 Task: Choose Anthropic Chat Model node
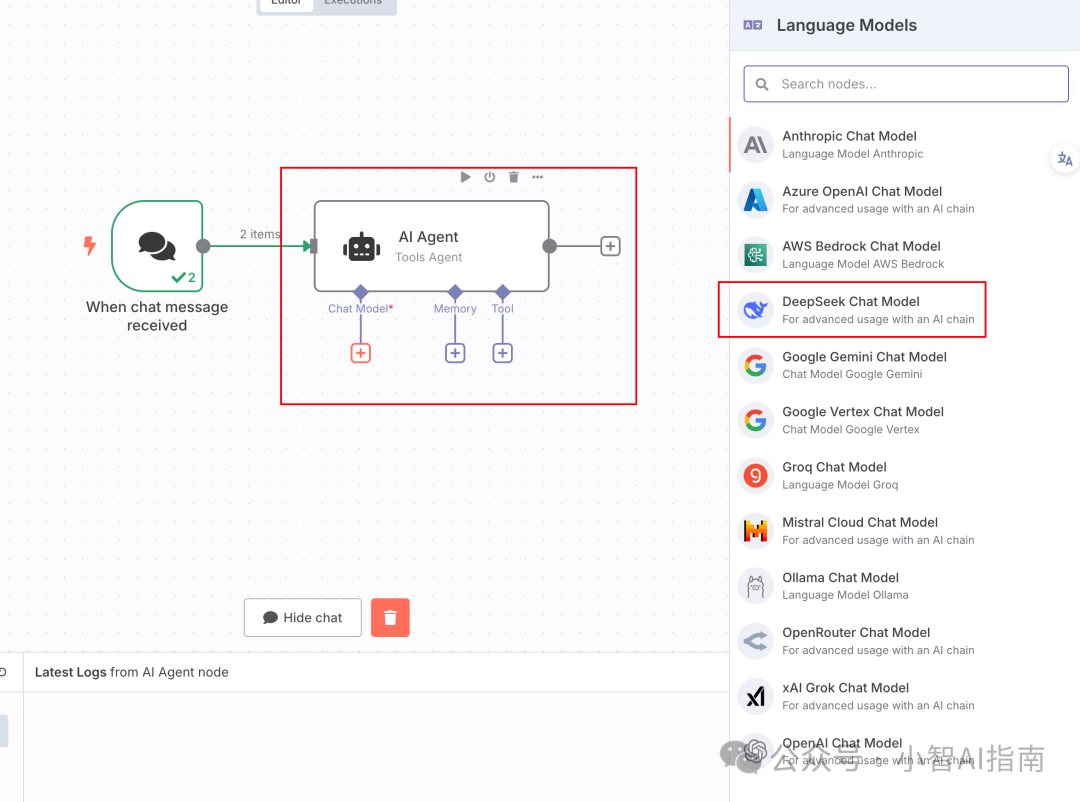coord(849,144)
